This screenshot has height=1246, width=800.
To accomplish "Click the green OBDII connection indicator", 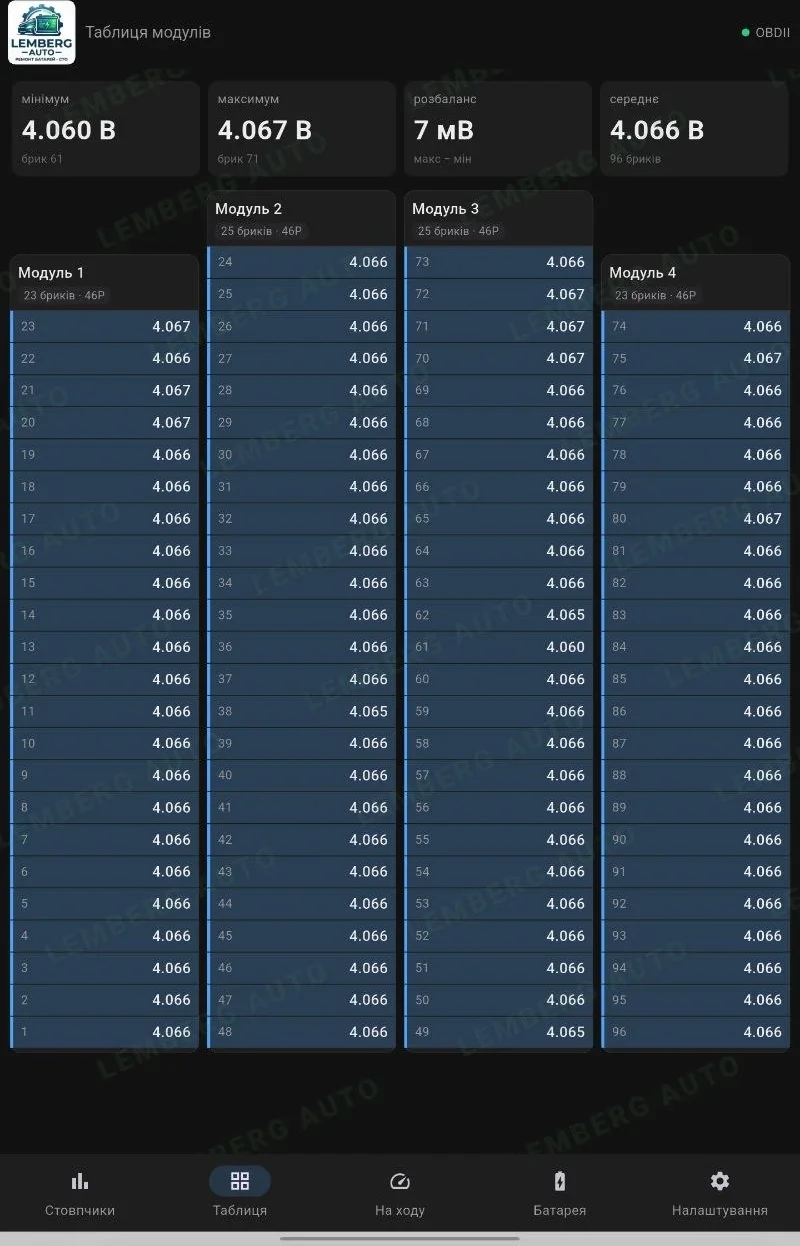I will click(x=766, y=32).
